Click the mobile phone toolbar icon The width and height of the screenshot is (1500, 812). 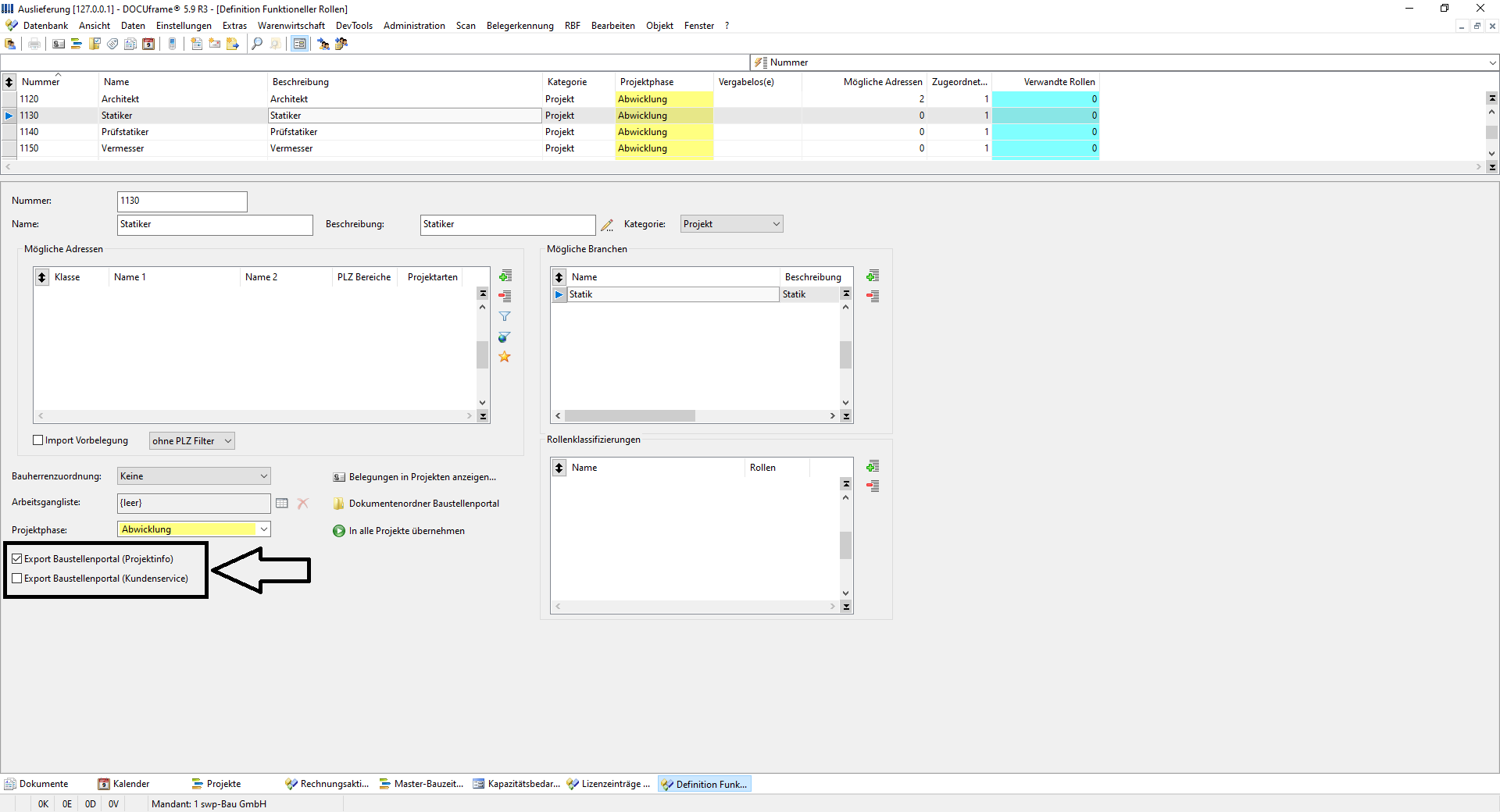coord(173,44)
